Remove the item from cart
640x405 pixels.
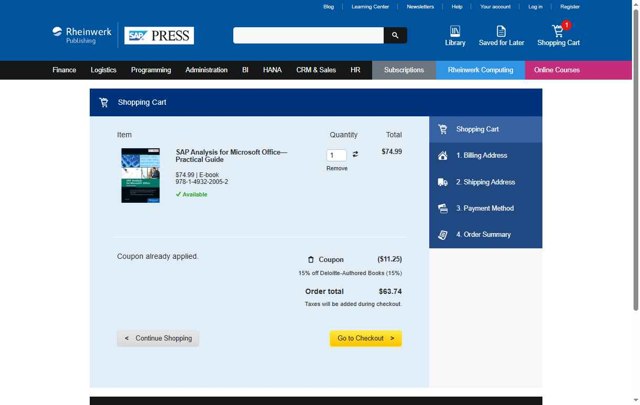(337, 169)
